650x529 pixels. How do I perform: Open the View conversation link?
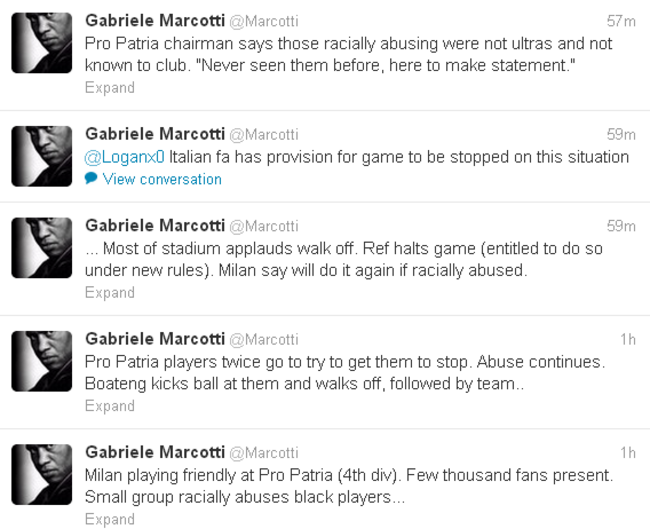coord(162,179)
